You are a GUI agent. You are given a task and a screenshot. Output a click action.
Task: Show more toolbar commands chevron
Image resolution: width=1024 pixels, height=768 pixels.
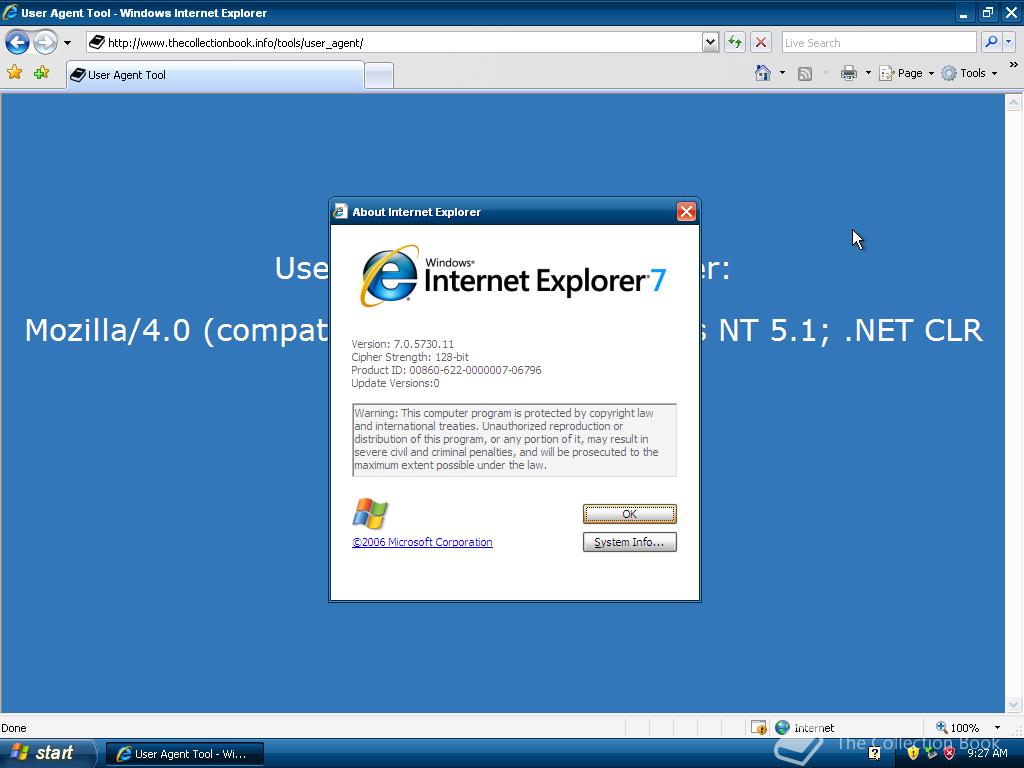[x=1014, y=65]
